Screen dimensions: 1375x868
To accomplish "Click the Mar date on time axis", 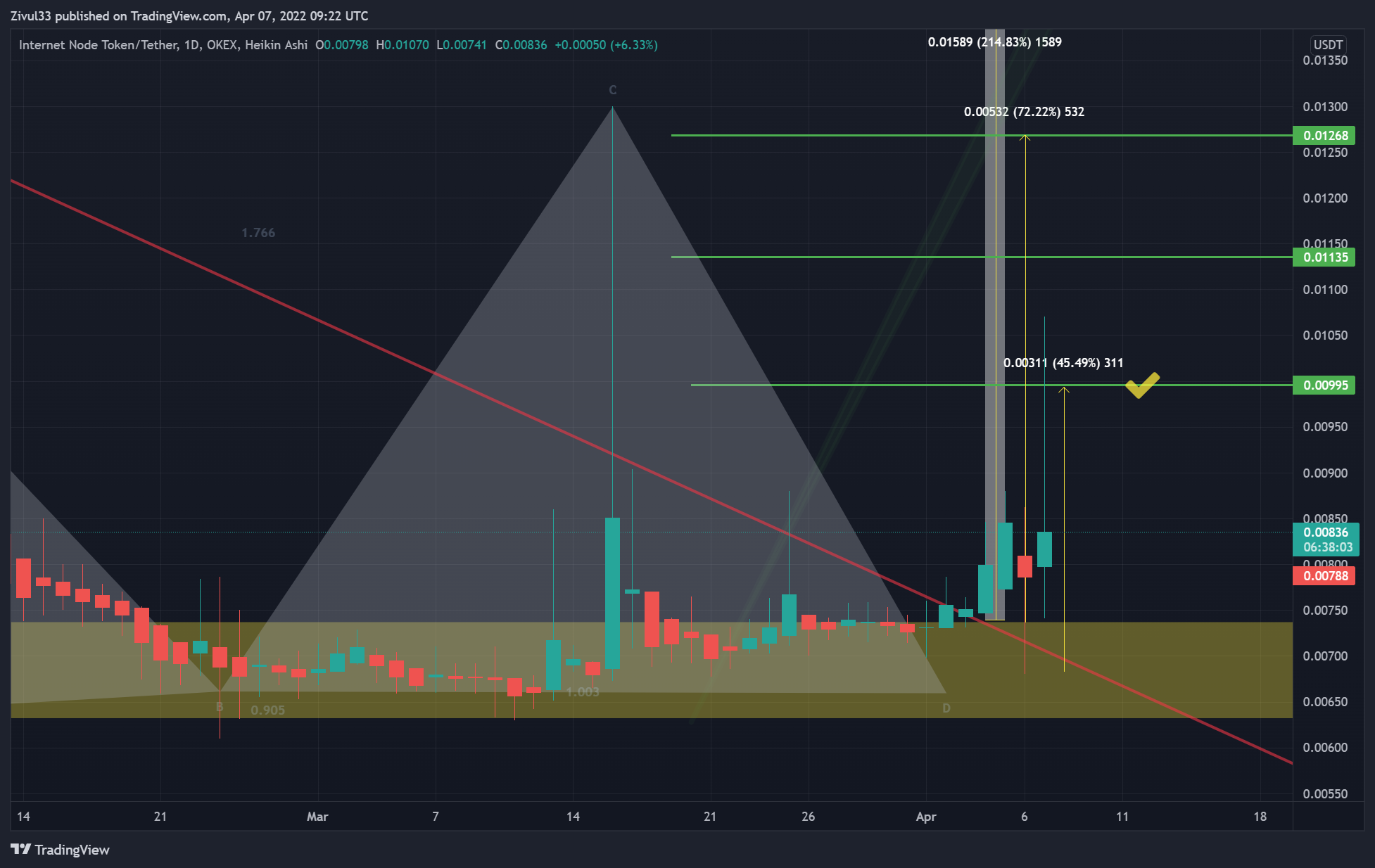I will pos(317,817).
